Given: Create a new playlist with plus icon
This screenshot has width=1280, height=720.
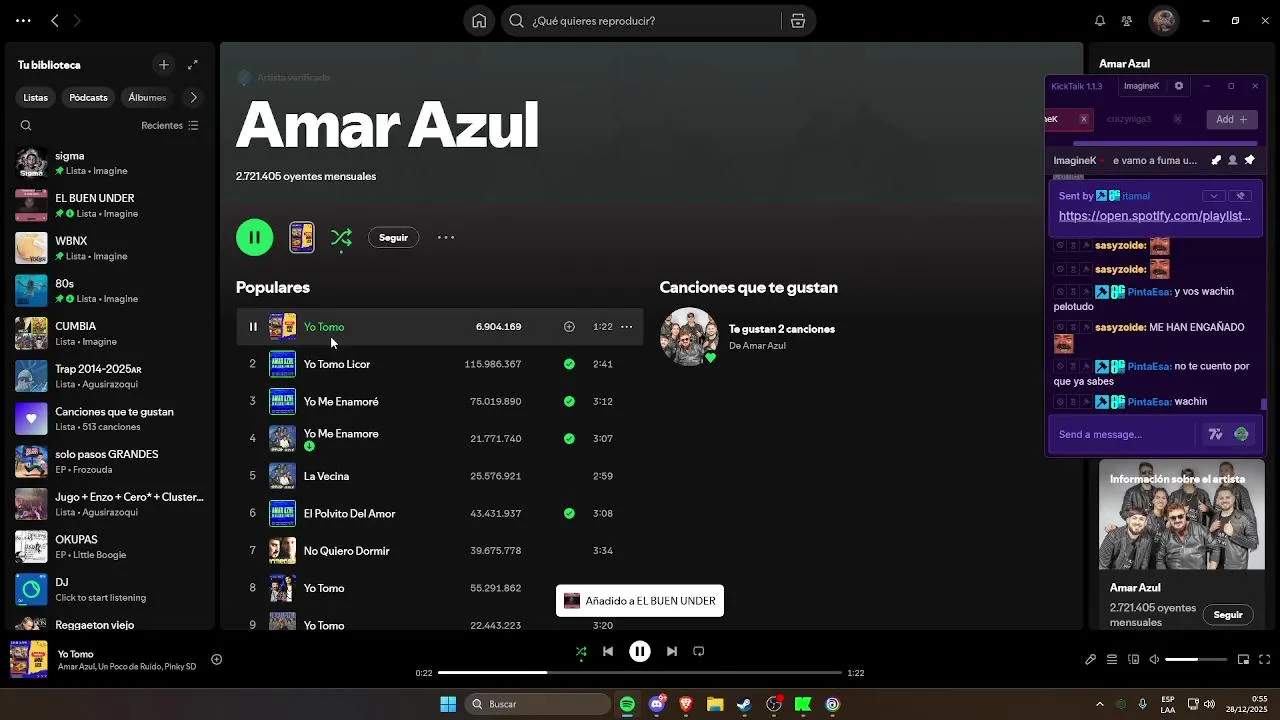Looking at the screenshot, I should tap(164, 65).
